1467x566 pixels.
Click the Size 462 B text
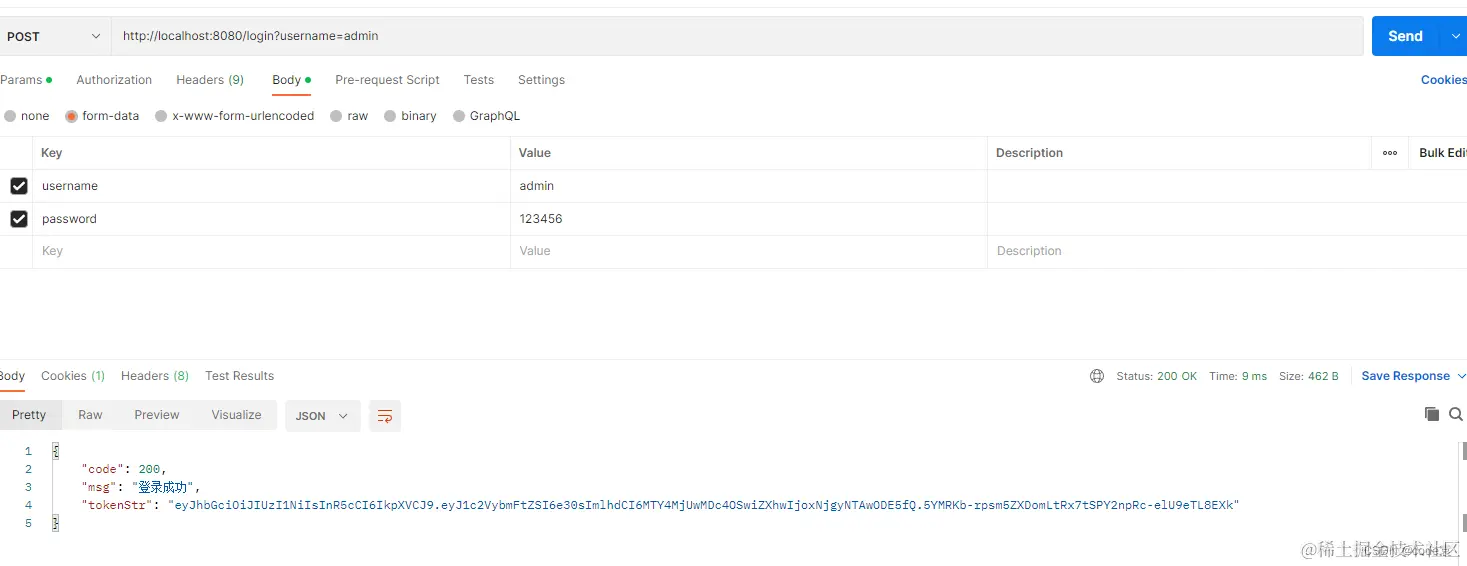coord(1309,376)
